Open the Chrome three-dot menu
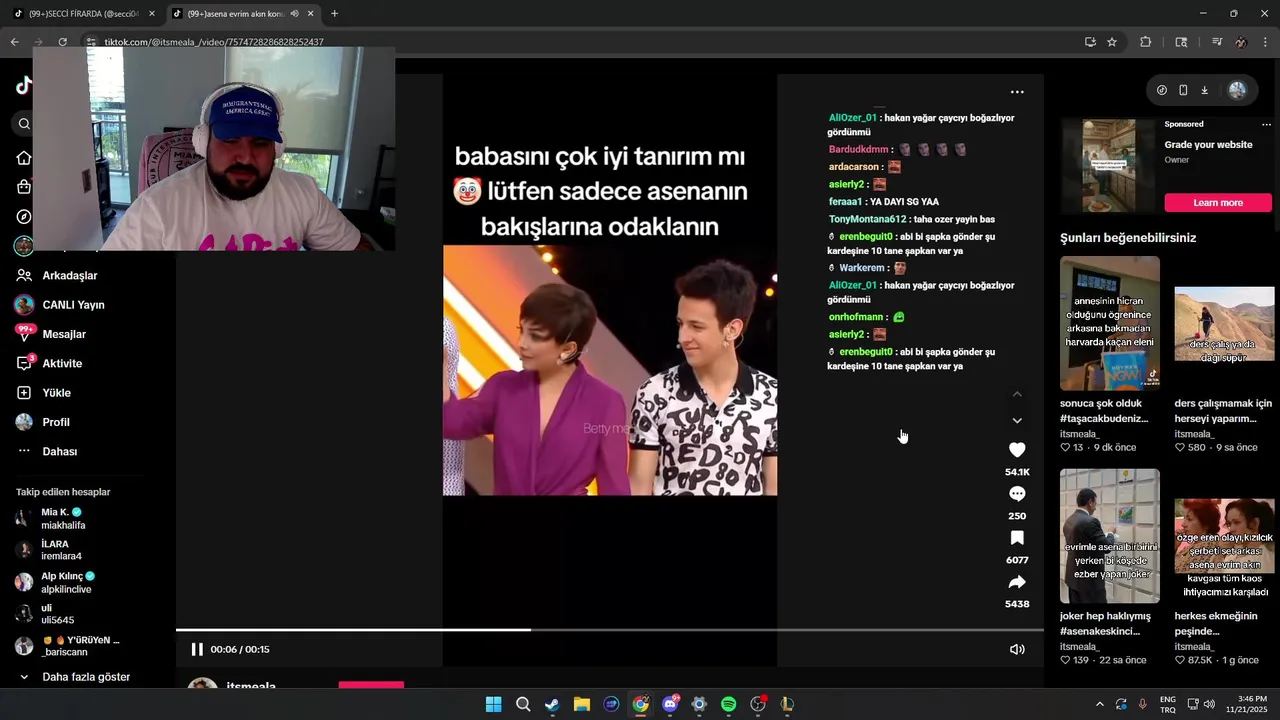This screenshot has height=720, width=1280. (1265, 42)
